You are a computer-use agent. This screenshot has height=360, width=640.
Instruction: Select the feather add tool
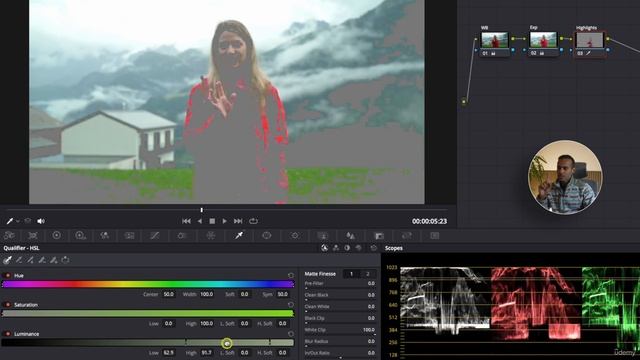[53, 260]
